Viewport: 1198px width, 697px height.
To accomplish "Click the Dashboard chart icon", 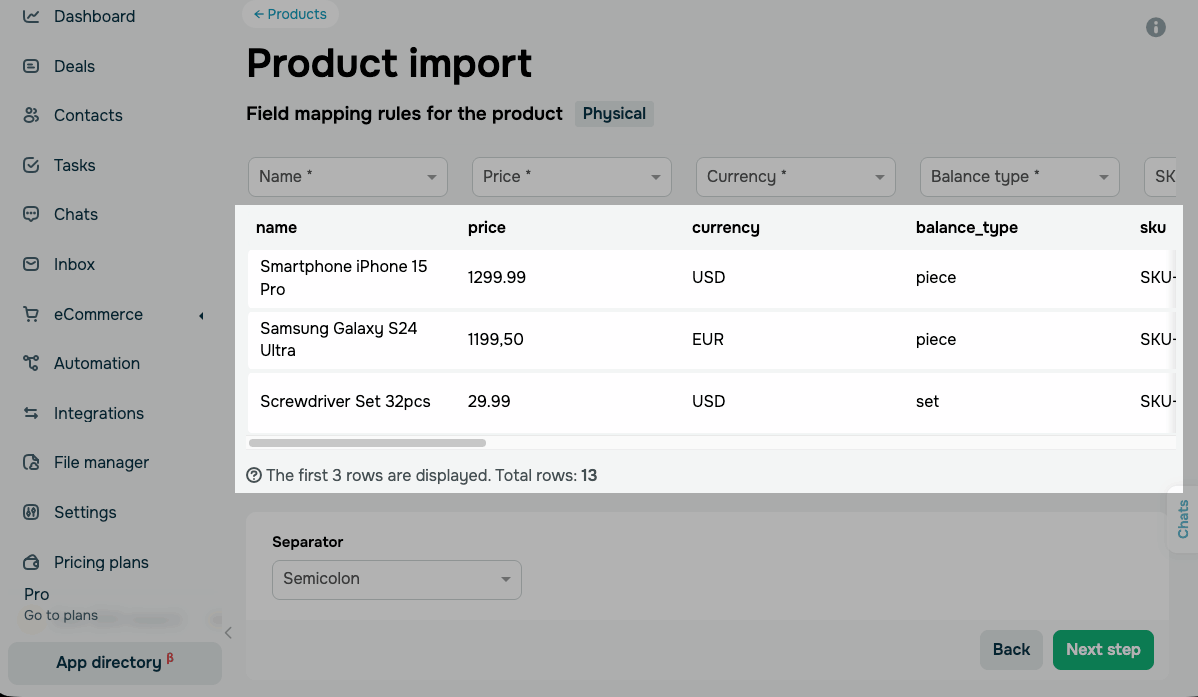I will (31, 16).
